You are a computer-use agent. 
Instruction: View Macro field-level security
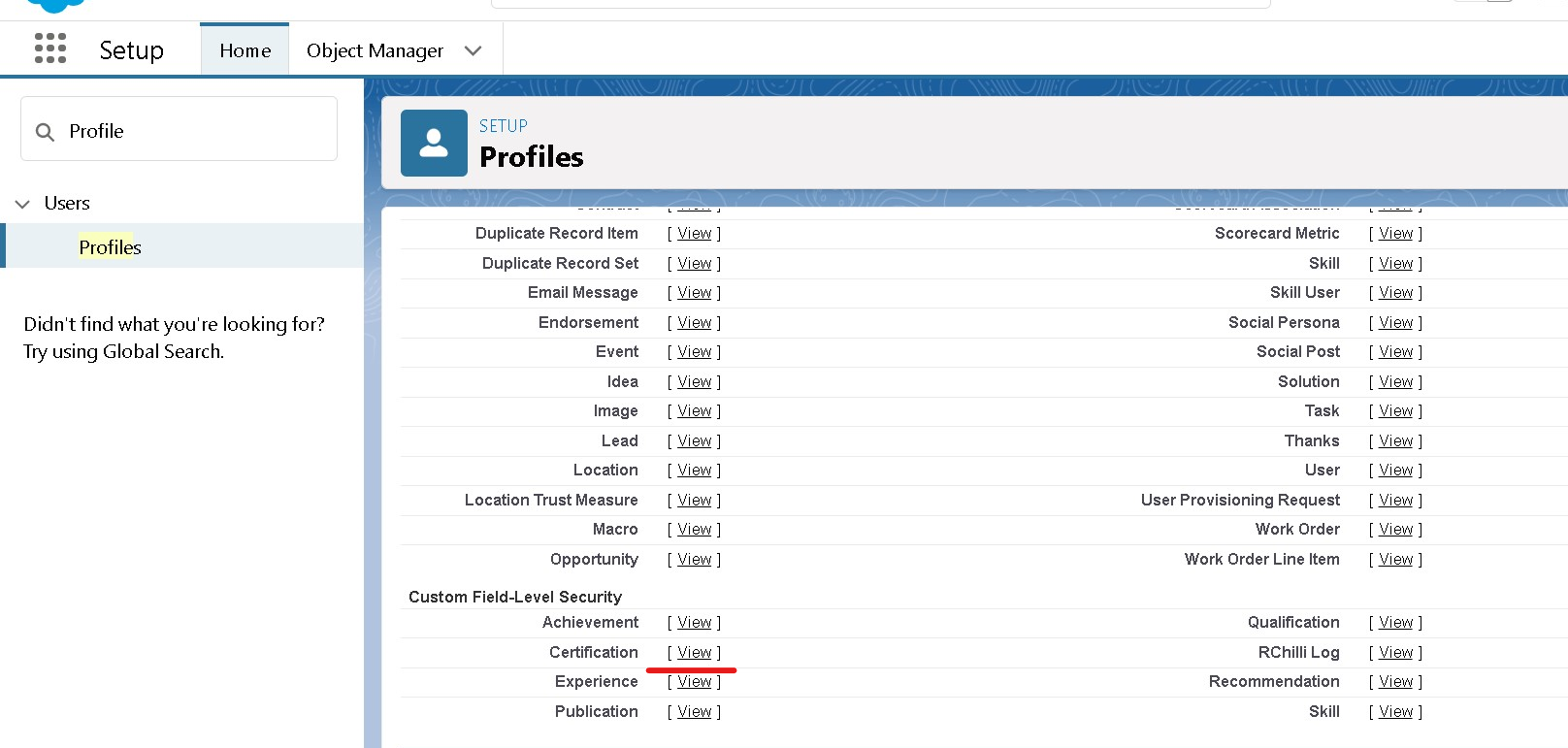(x=695, y=529)
